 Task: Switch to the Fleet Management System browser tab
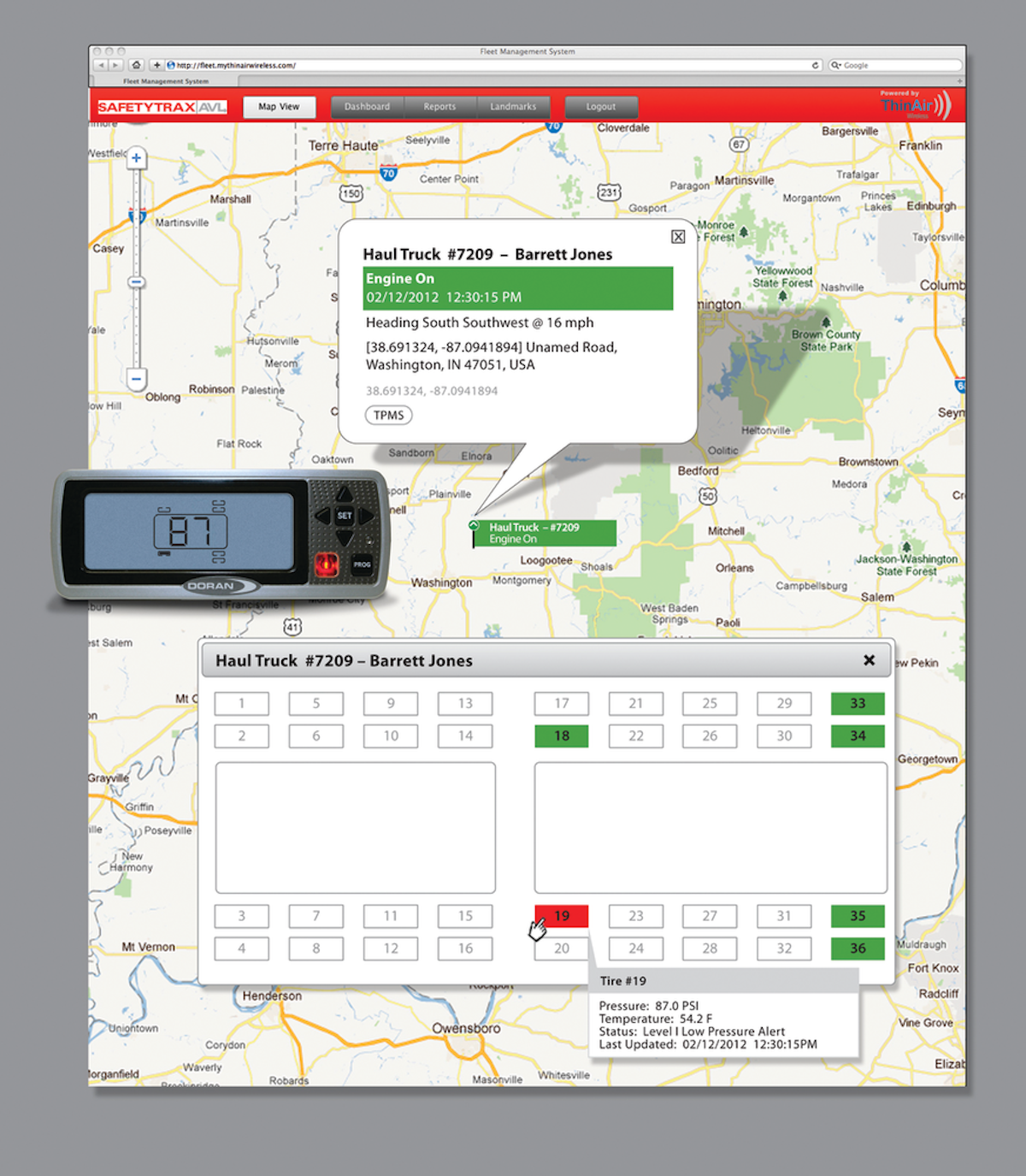tap(165, 80)
